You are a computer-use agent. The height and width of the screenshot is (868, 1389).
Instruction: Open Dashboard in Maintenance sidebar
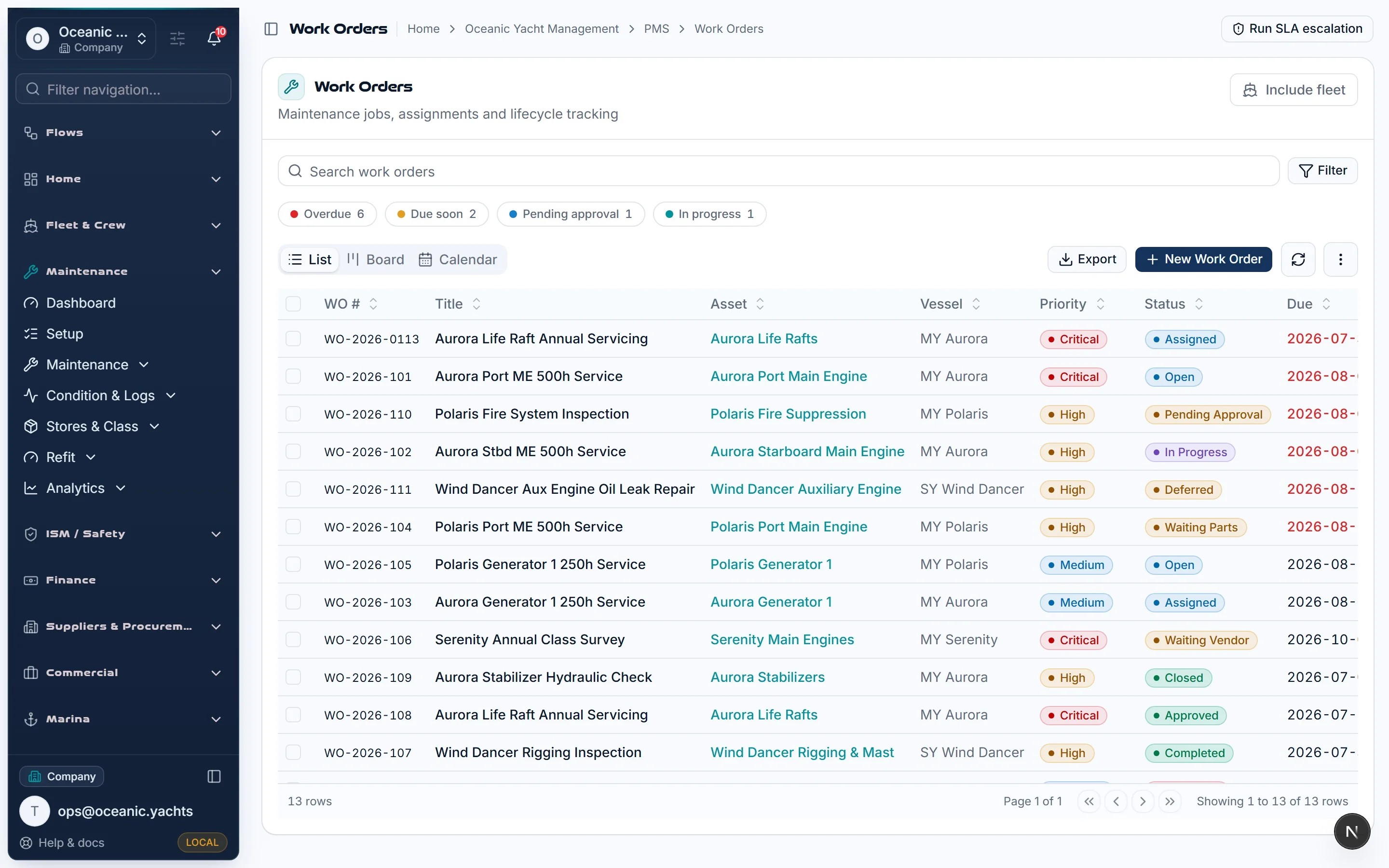click(x=81, y=302)
